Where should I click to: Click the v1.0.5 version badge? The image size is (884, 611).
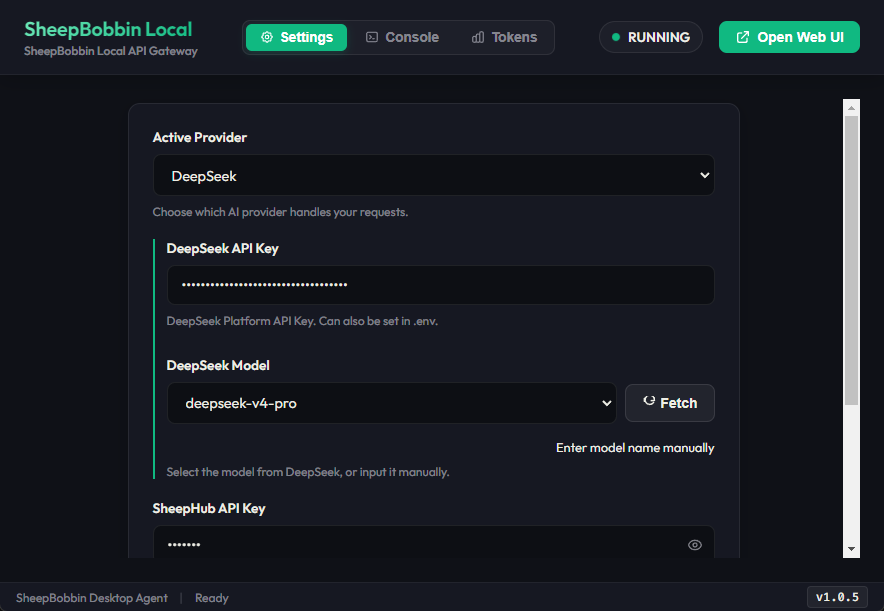837,597
